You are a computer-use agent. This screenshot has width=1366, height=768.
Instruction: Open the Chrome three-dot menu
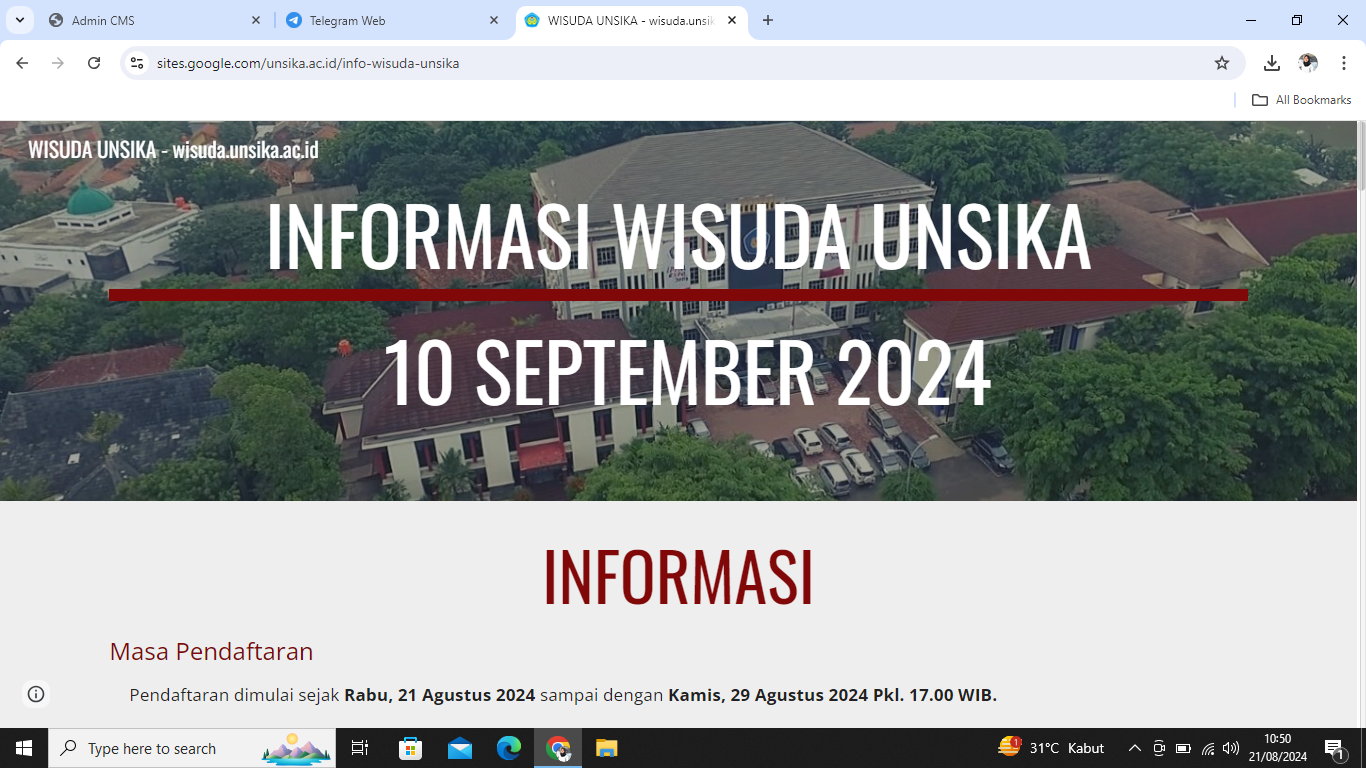[x=1344, y=63]
